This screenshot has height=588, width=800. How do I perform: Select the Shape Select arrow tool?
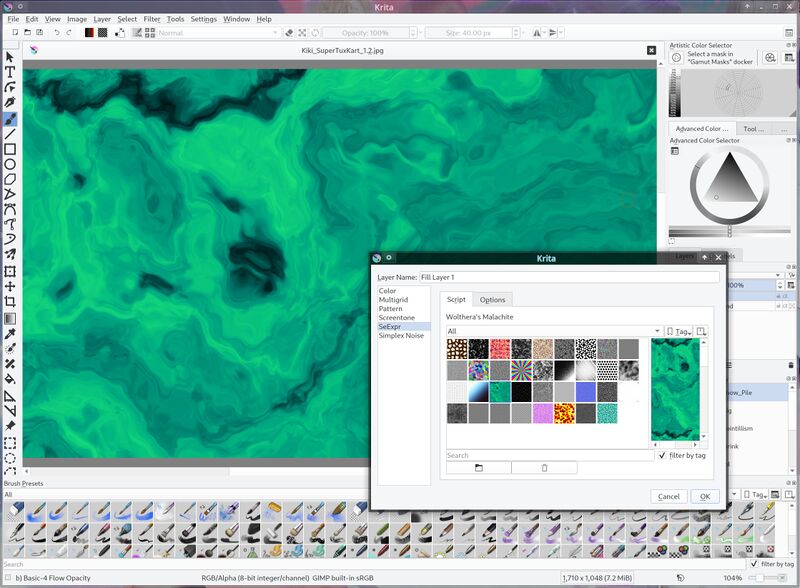pos(10,57)
